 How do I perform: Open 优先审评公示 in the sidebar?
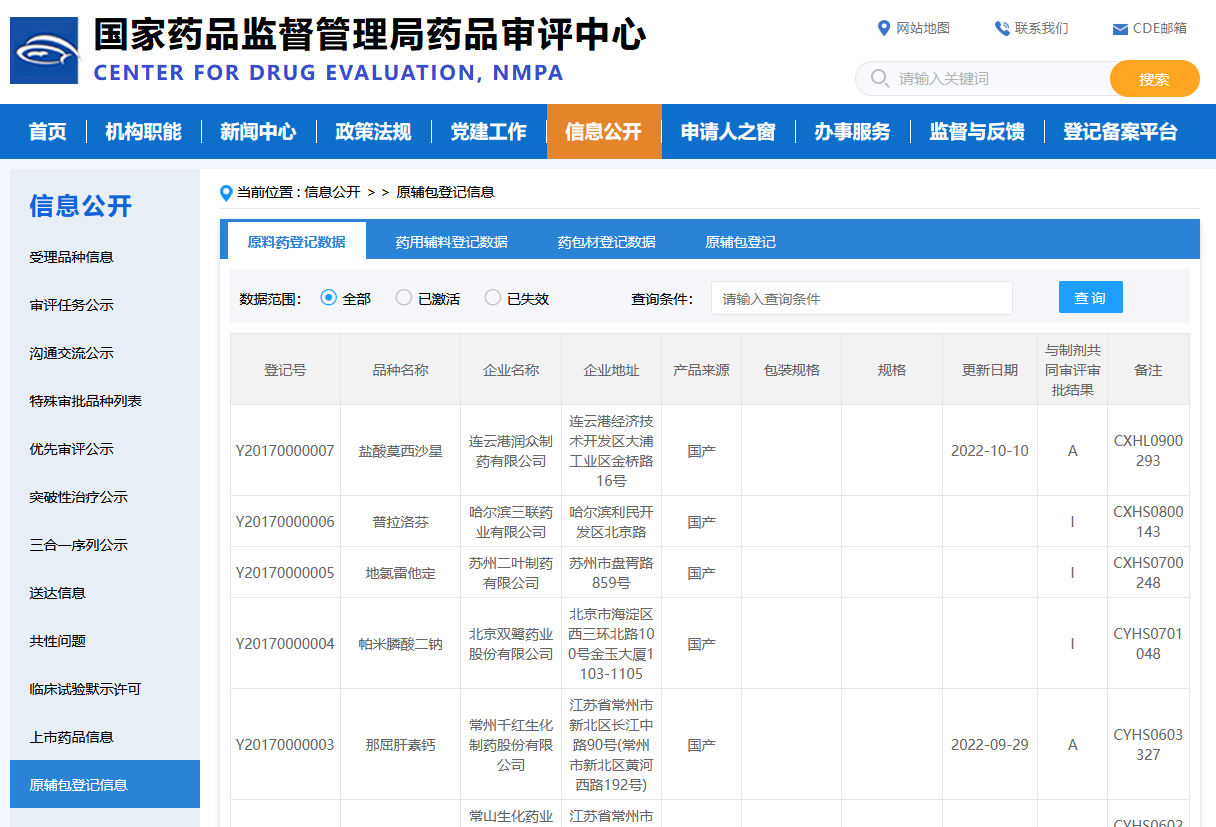click(72, 449)
